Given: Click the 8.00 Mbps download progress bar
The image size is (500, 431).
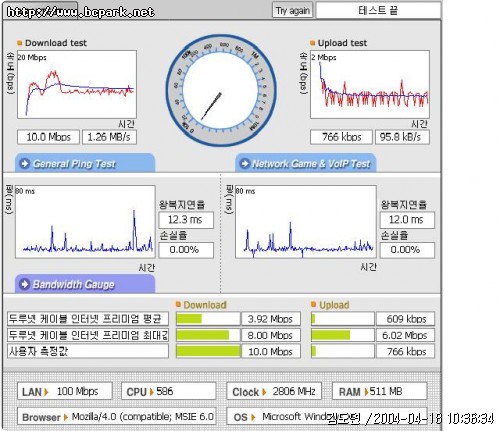Looking at the screenshot, I should [208, 335].
